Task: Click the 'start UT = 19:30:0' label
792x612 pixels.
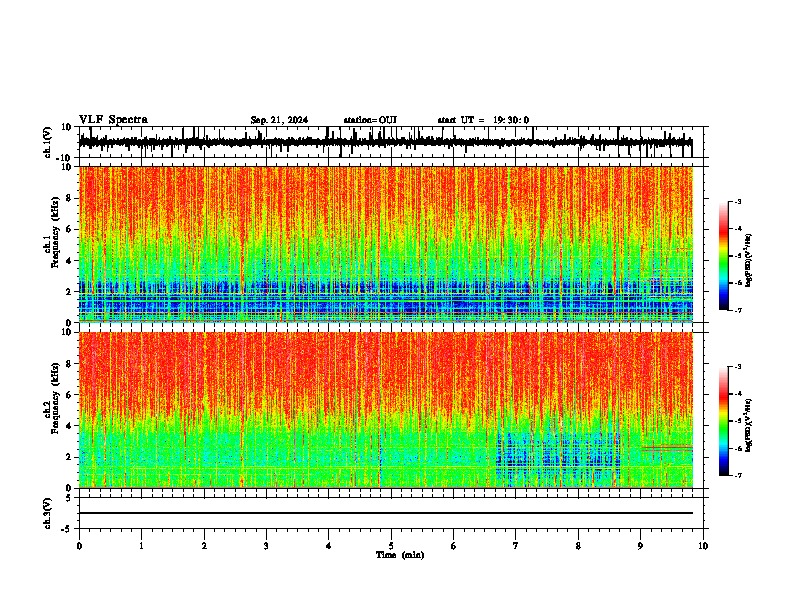Action: 483,120
